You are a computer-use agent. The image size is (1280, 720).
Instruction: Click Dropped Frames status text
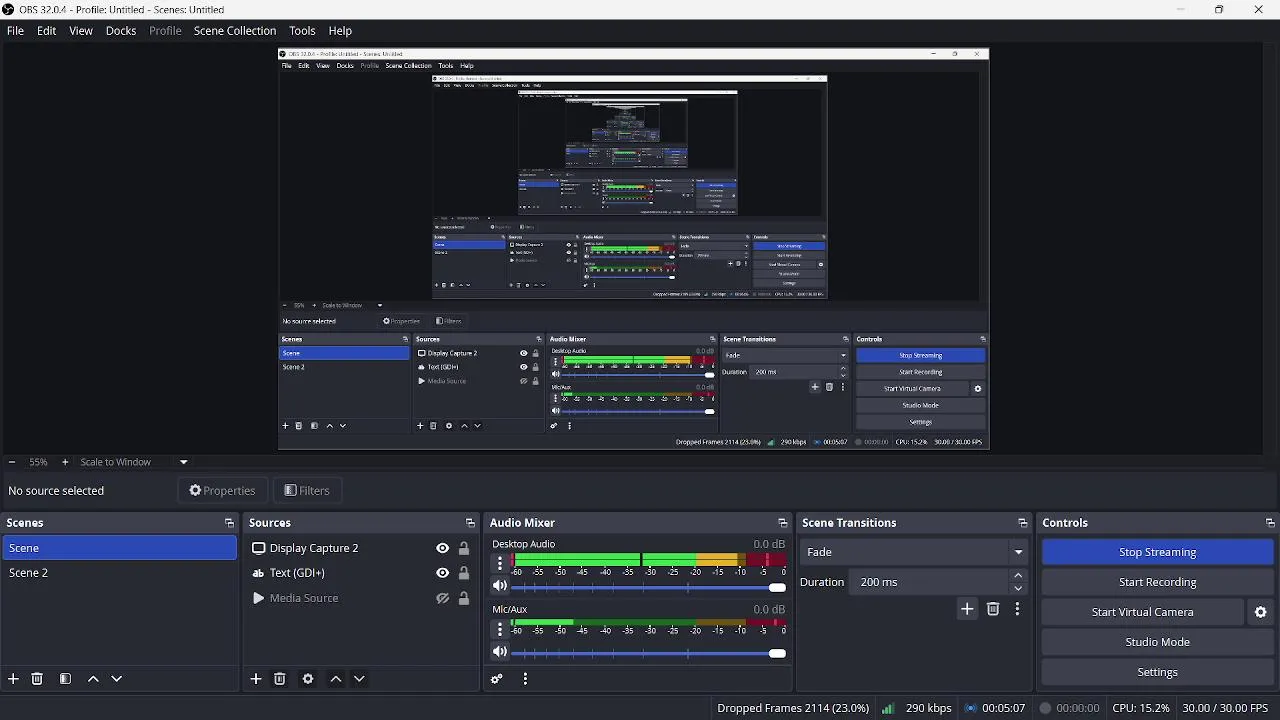[x=793, y=708]
